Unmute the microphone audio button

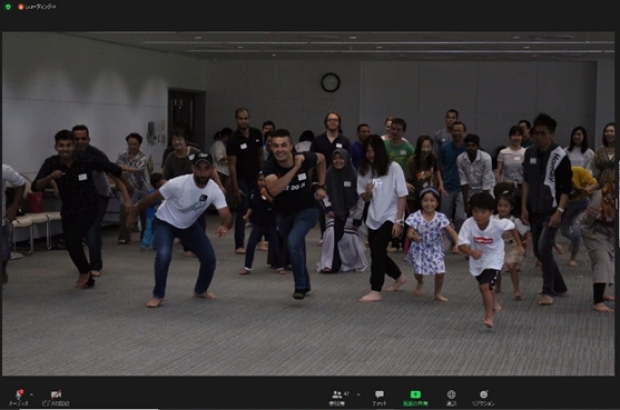(19, 398)
